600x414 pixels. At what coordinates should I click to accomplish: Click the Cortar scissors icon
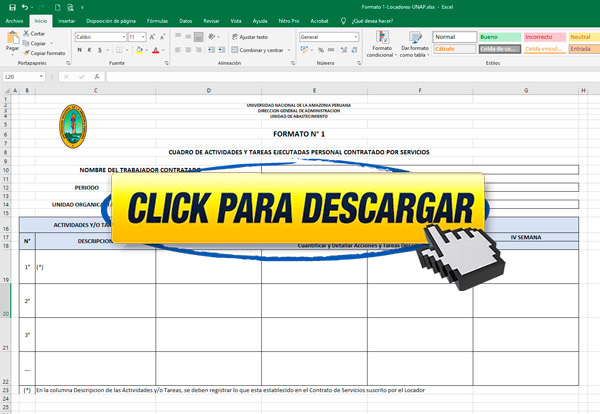click(26, 33)
